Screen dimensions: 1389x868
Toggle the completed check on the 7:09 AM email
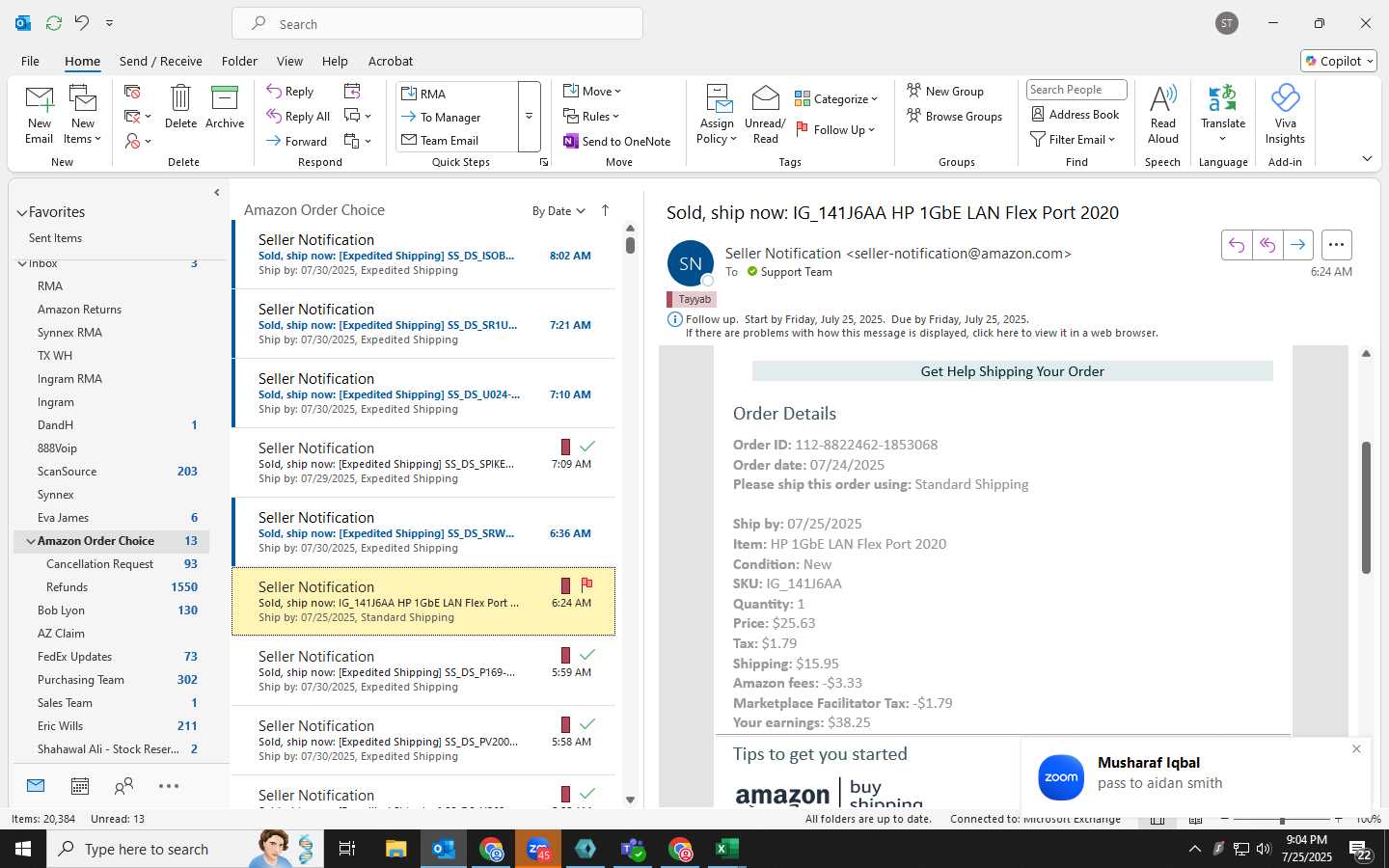click(586, 447)
